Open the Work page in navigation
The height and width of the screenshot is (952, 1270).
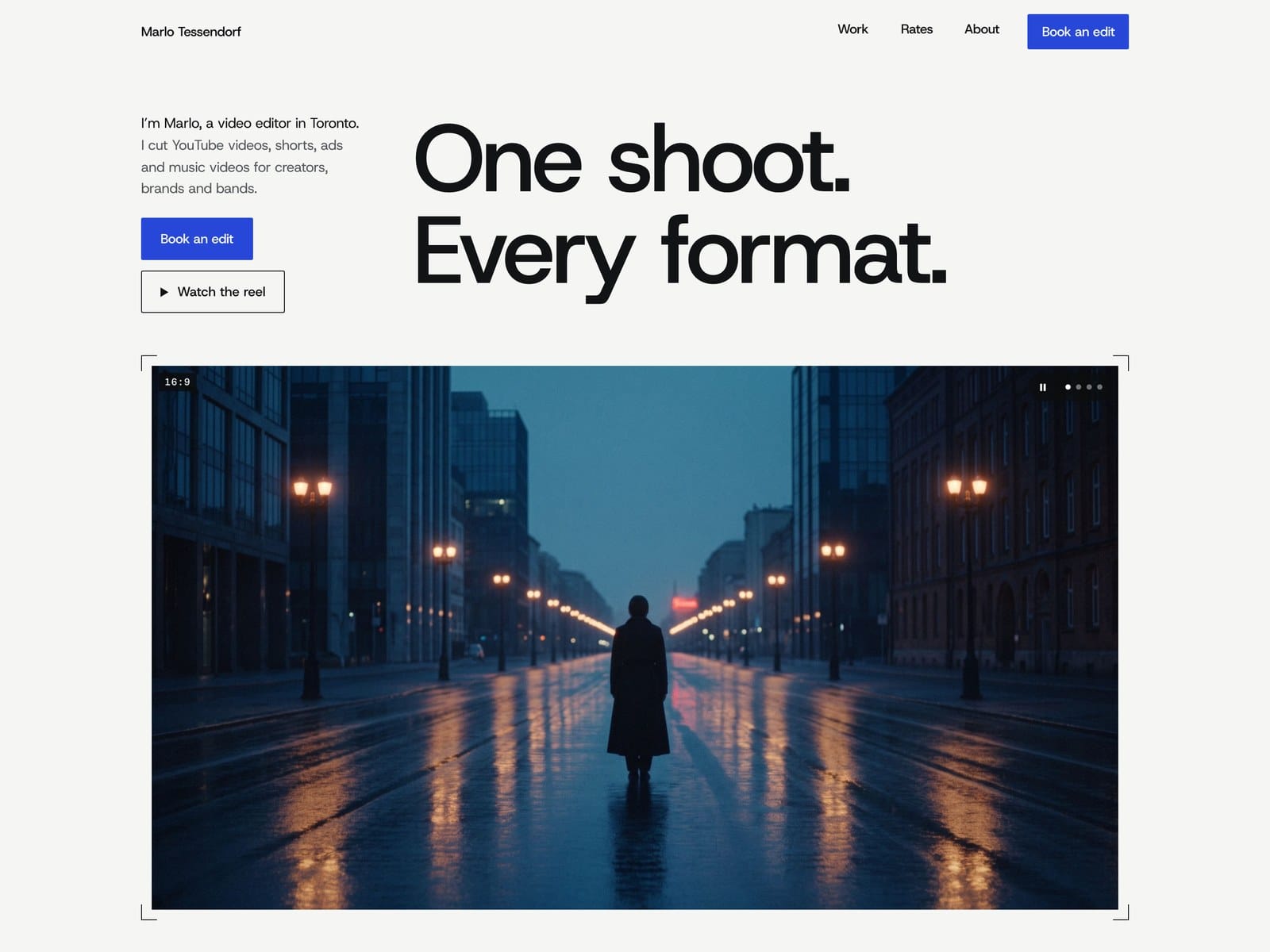852,29
